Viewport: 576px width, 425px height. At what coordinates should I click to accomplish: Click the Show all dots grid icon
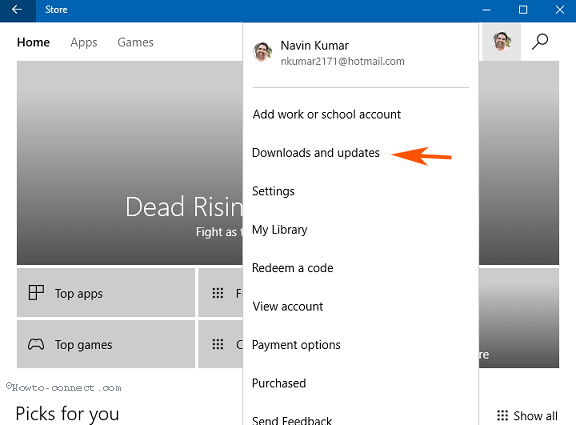click(x=502, y=415)
